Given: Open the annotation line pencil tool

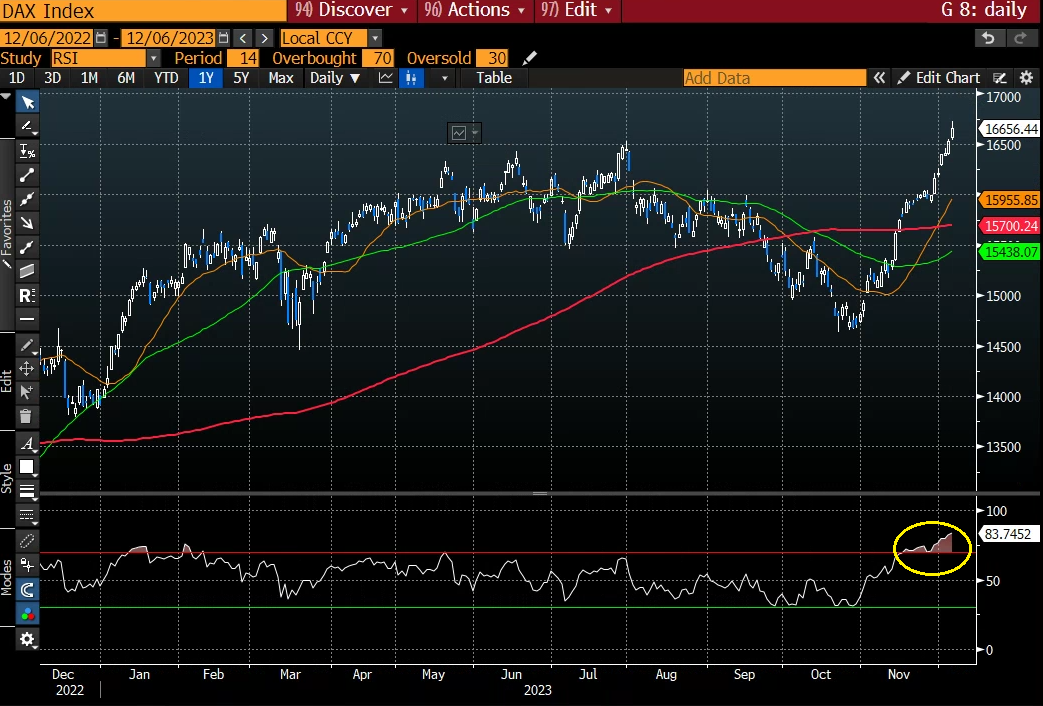Looking at the screenshot, I should [27, 126].
